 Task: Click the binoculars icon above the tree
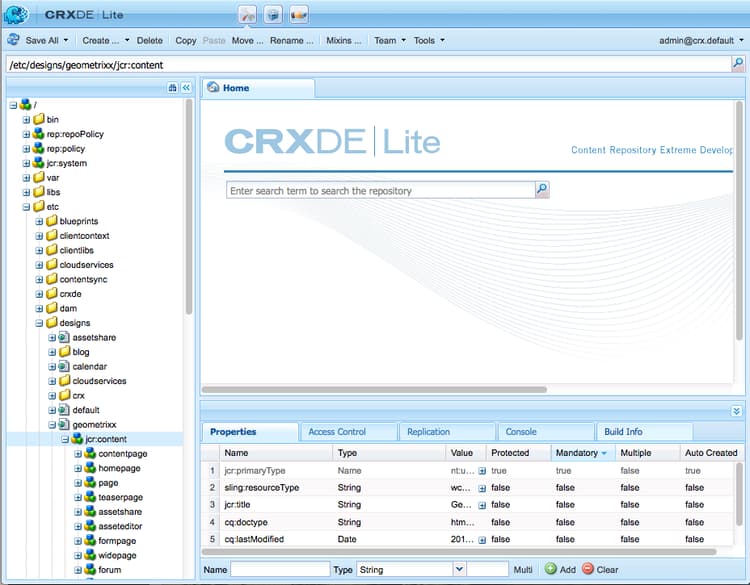click(x=172, y=88)
